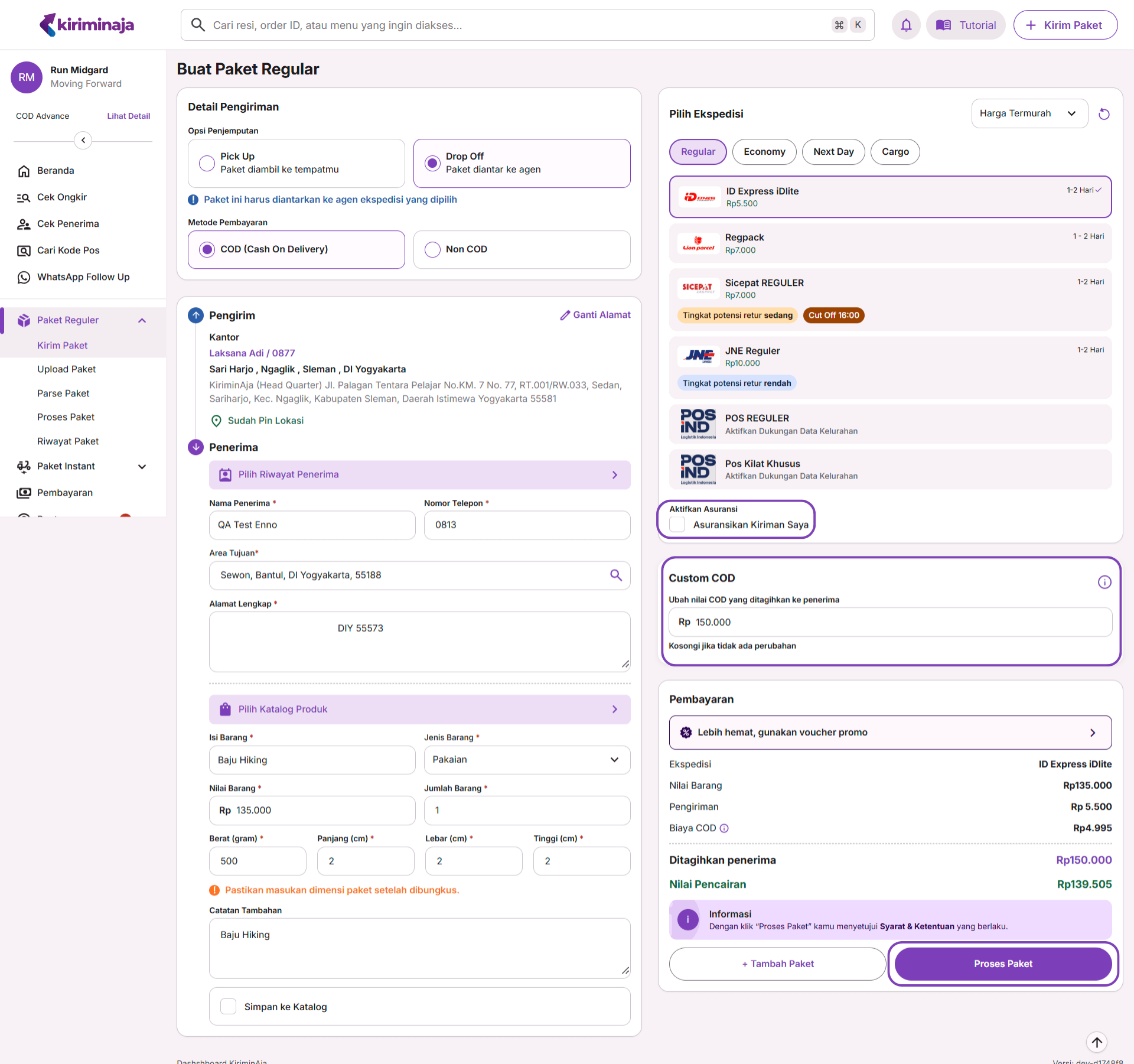The width and height of the screenshot is (1134, 1064).
Task: Click the scroll-to-top arrow button
Action: 1096,1042
